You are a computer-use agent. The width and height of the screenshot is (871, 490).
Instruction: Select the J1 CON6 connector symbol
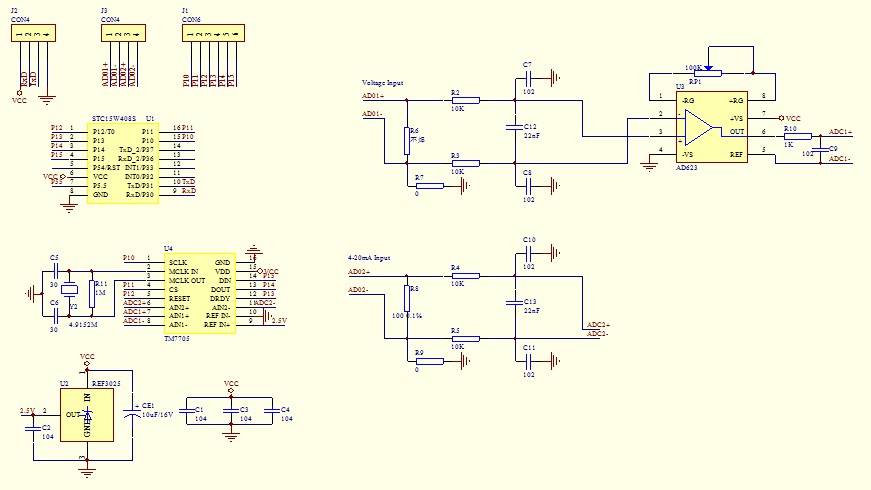tap(213, 33)
